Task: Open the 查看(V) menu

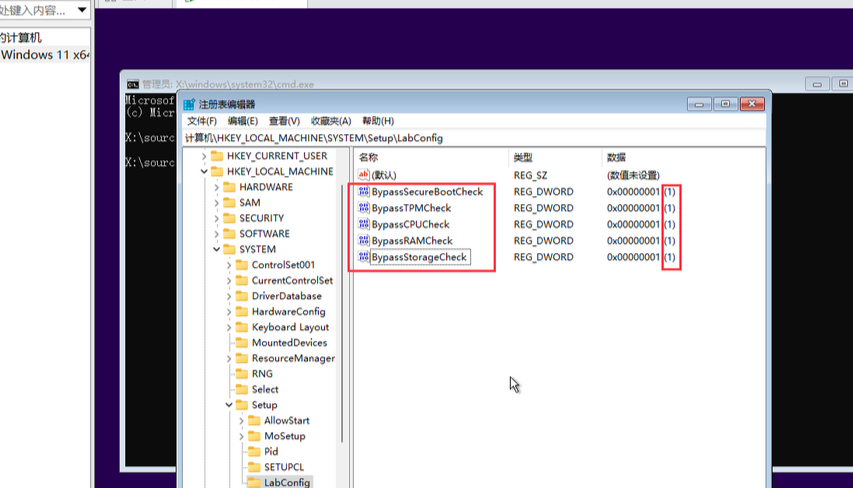Action: (x=284, y=121)
